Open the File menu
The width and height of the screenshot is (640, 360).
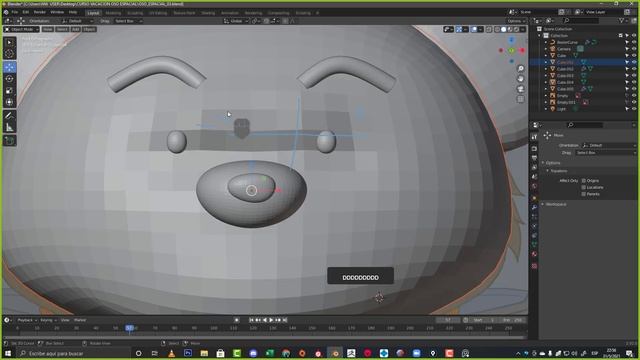[x=15, y=12]
